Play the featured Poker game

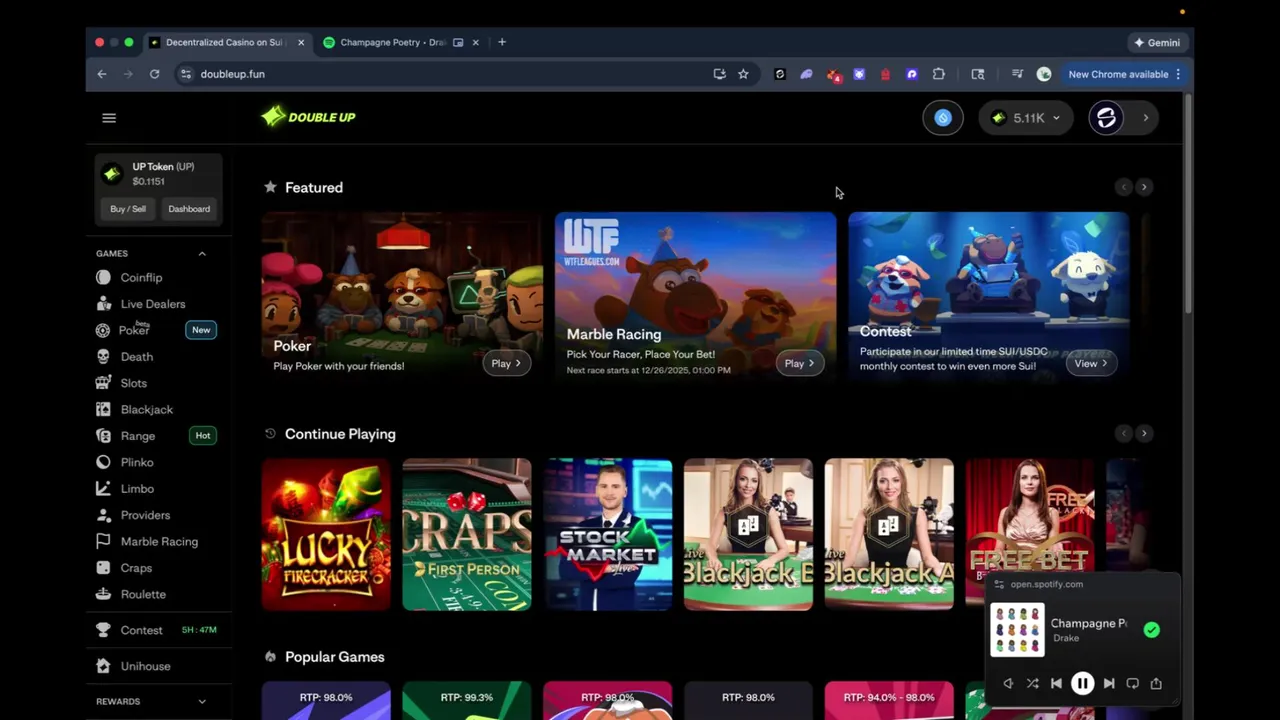pos(506,364)
